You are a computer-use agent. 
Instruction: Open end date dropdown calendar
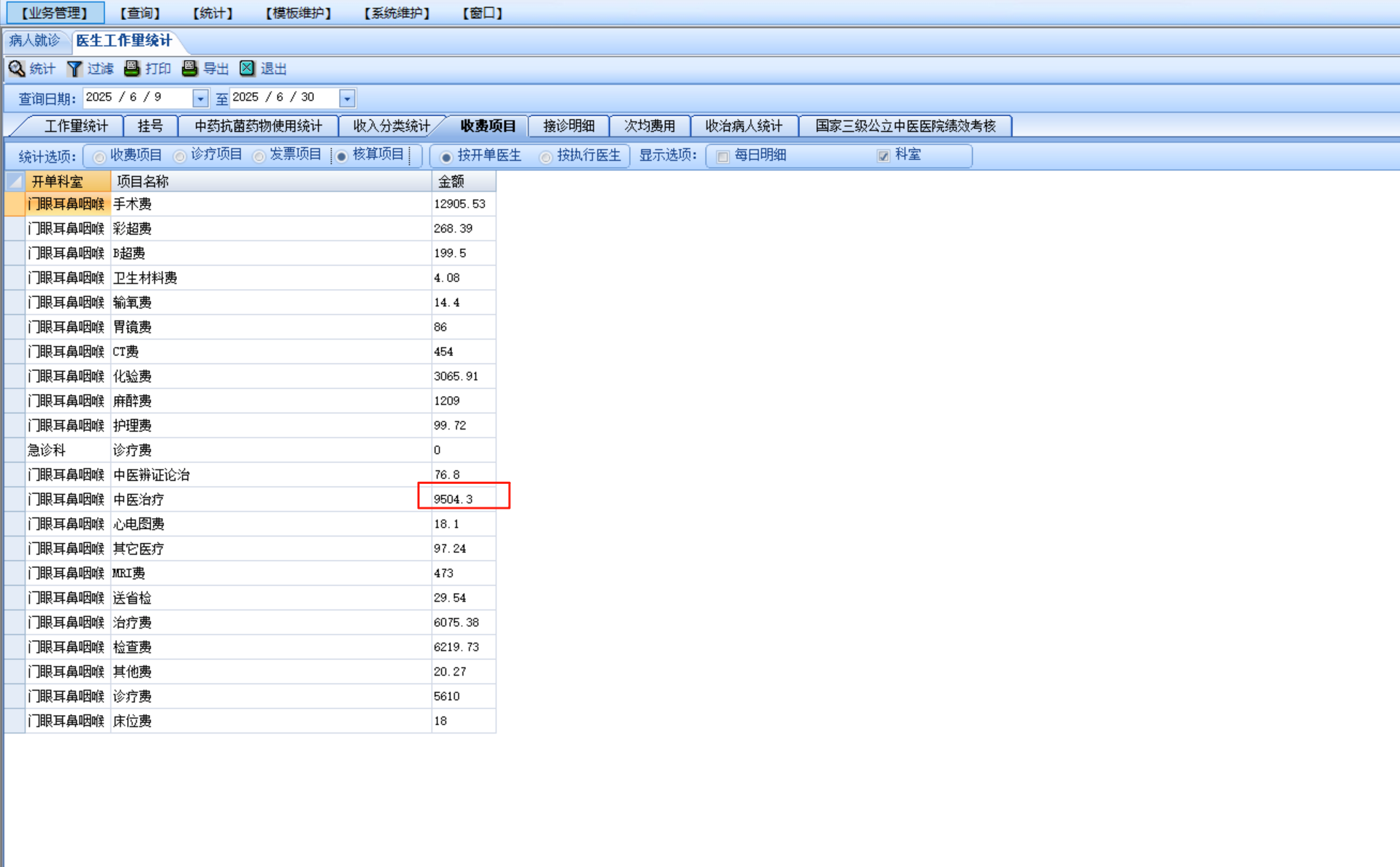tap(348, 98)
